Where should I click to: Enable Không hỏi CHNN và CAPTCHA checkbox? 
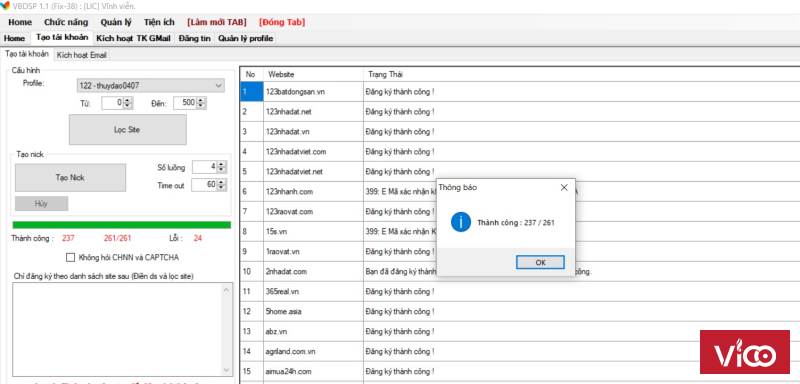coord(70,258)
